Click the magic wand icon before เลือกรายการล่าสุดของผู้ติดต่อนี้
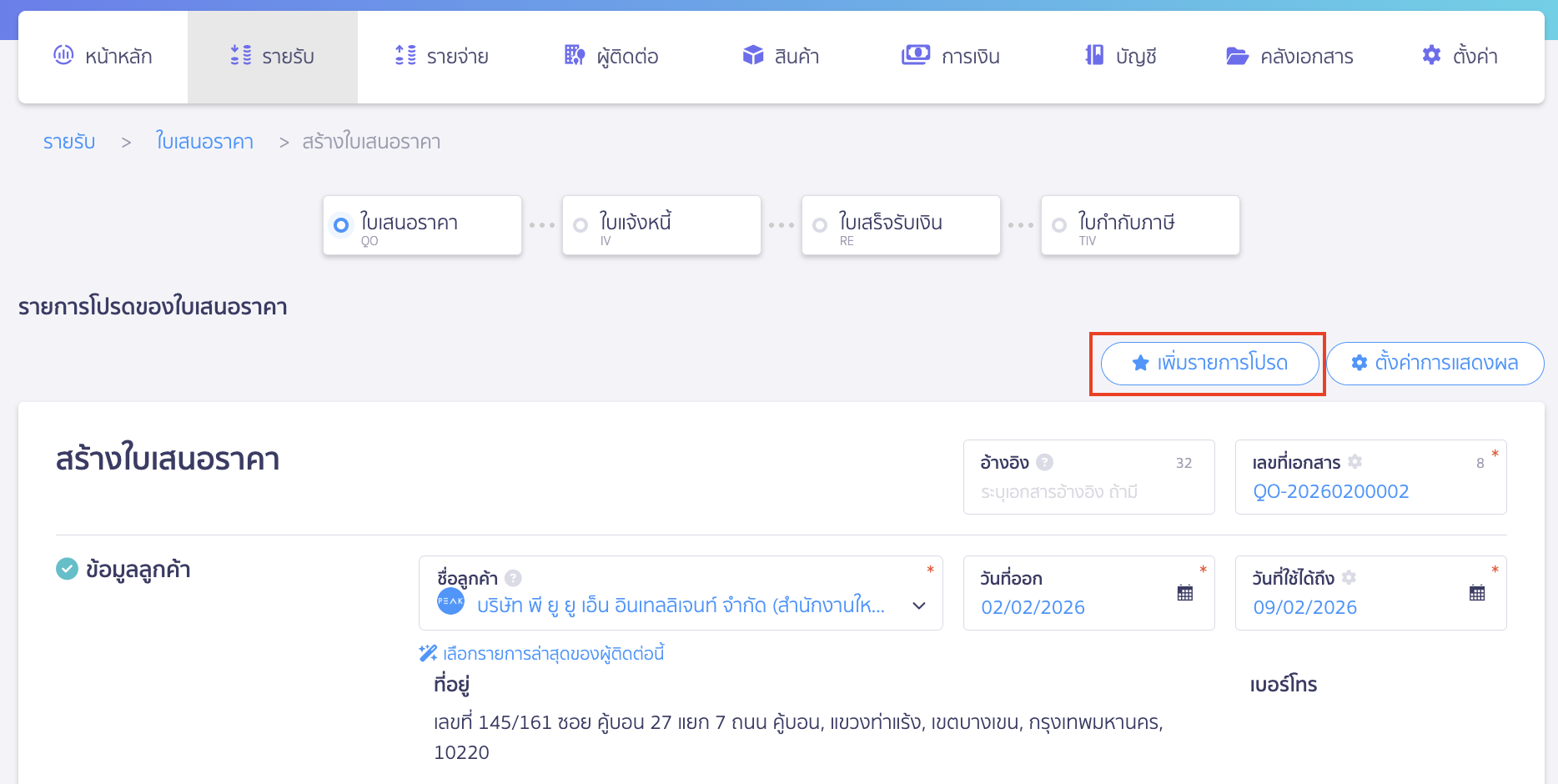This screenshot has height=784, width=1558. click(426, 653)
